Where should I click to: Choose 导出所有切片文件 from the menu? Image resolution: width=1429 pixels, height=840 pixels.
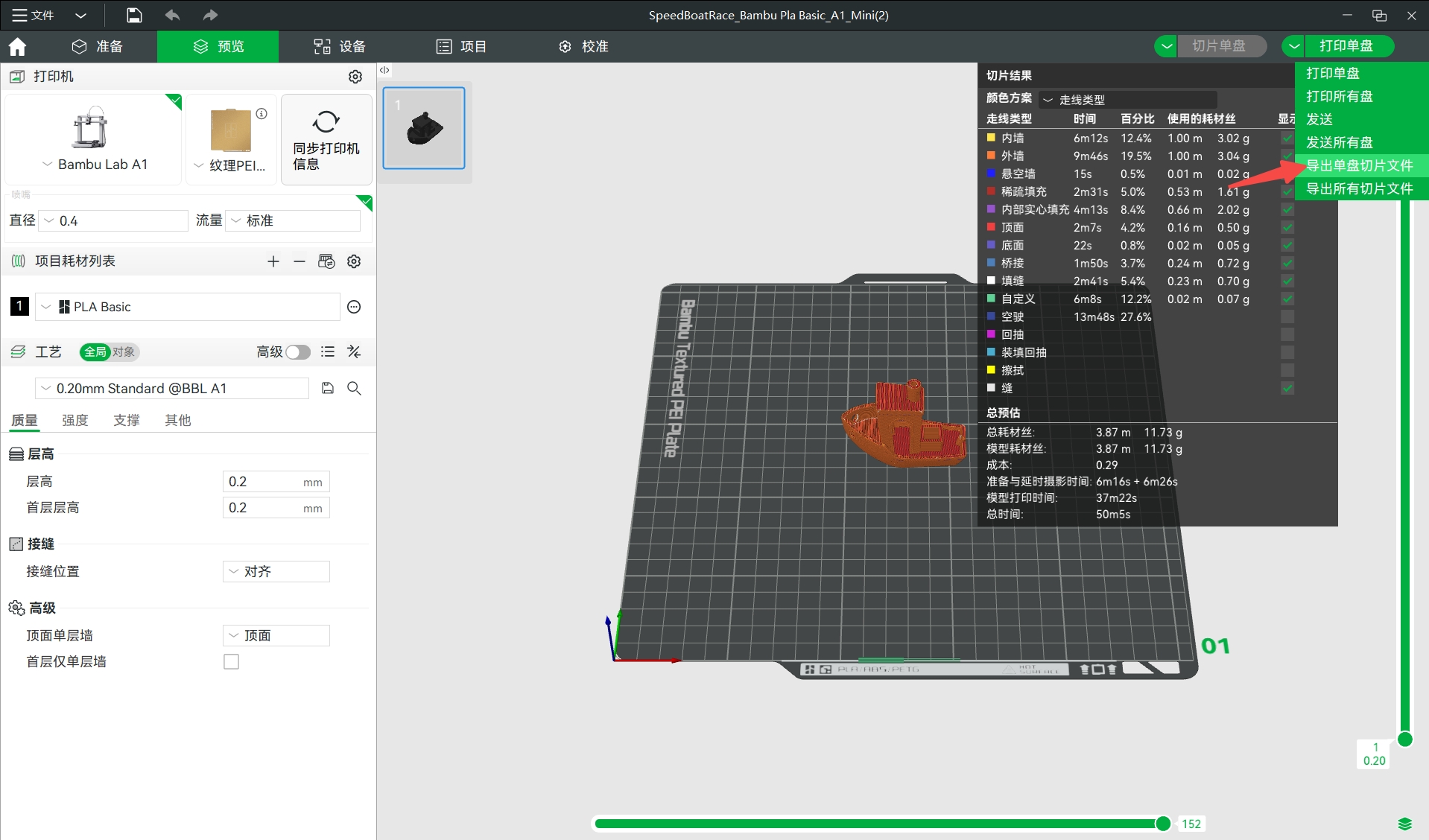coord(1360,188)
